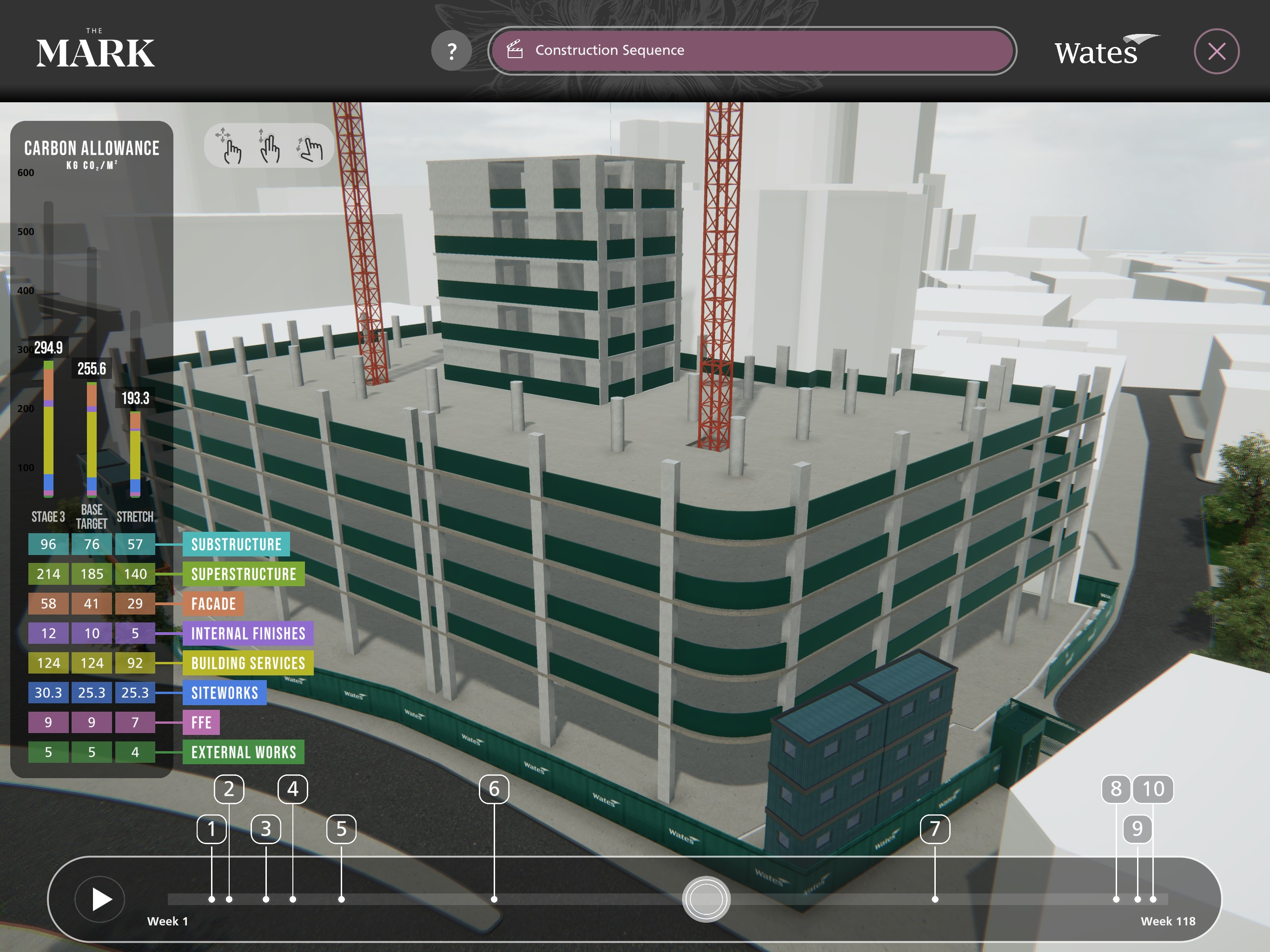Click Siteworks Stage 3 value 30.3

tap(48, 693)
